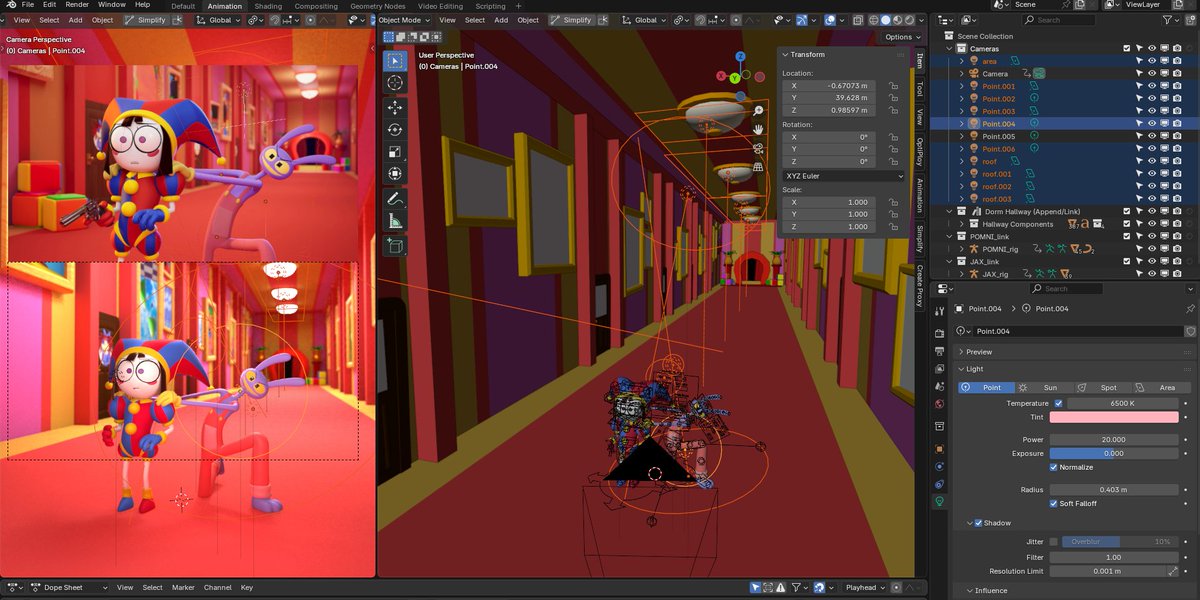Image resolution: width=1200 pixels, height=600 pixels.
Task: Open the Light Data properties tab icon
Action: click(x=940, y=502)
